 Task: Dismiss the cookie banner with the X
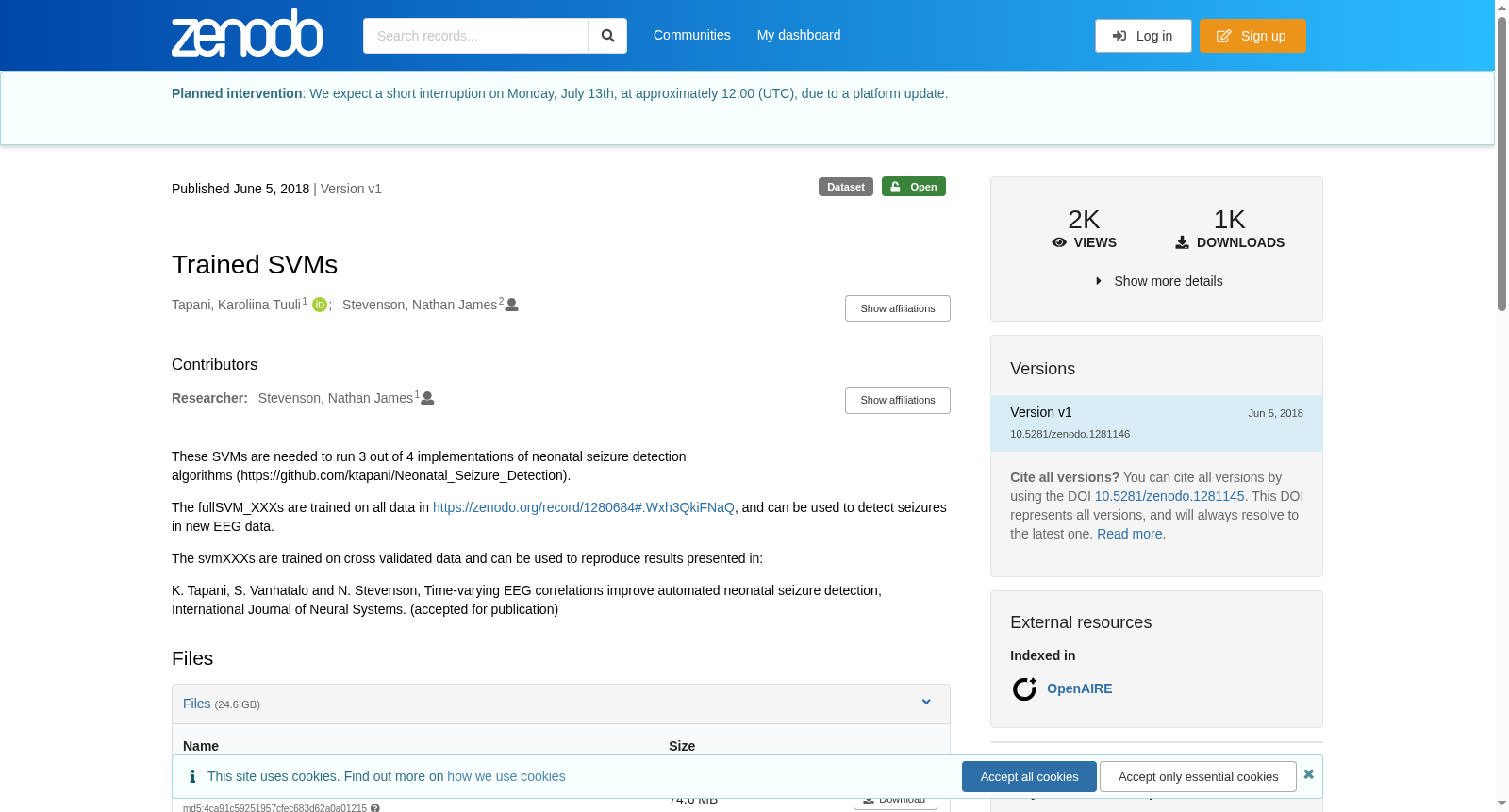click(x=1308, y=774)
